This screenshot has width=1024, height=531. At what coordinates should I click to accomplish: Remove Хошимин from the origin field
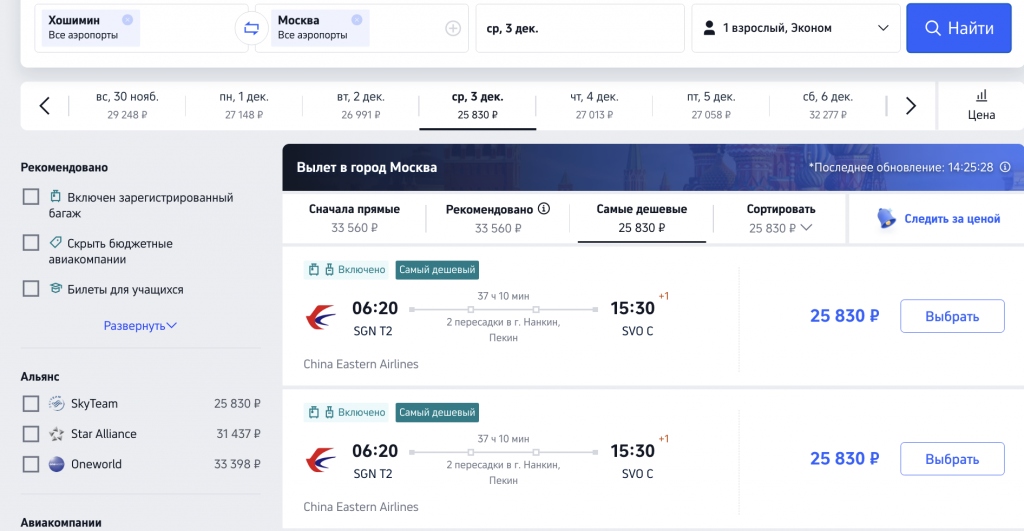[127, 20]
